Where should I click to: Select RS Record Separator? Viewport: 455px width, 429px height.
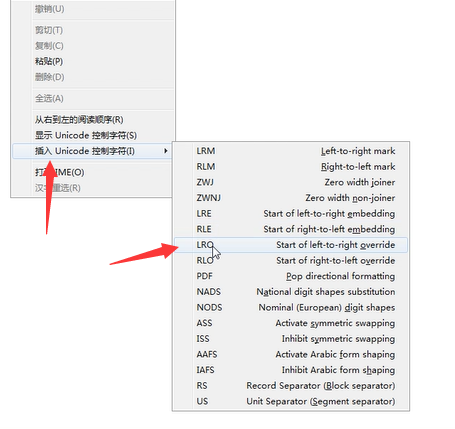point(291,386)
